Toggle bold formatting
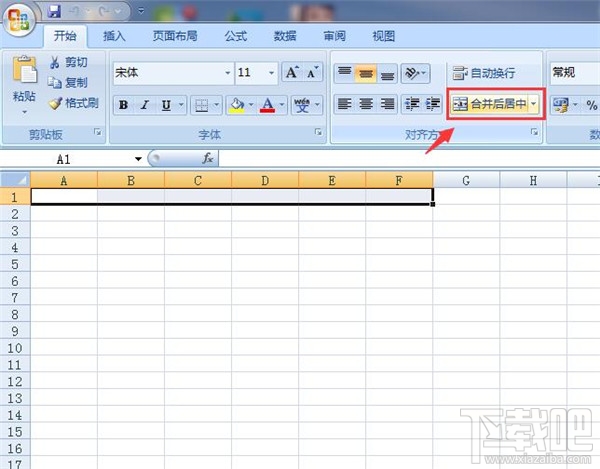 pos(124,105)
